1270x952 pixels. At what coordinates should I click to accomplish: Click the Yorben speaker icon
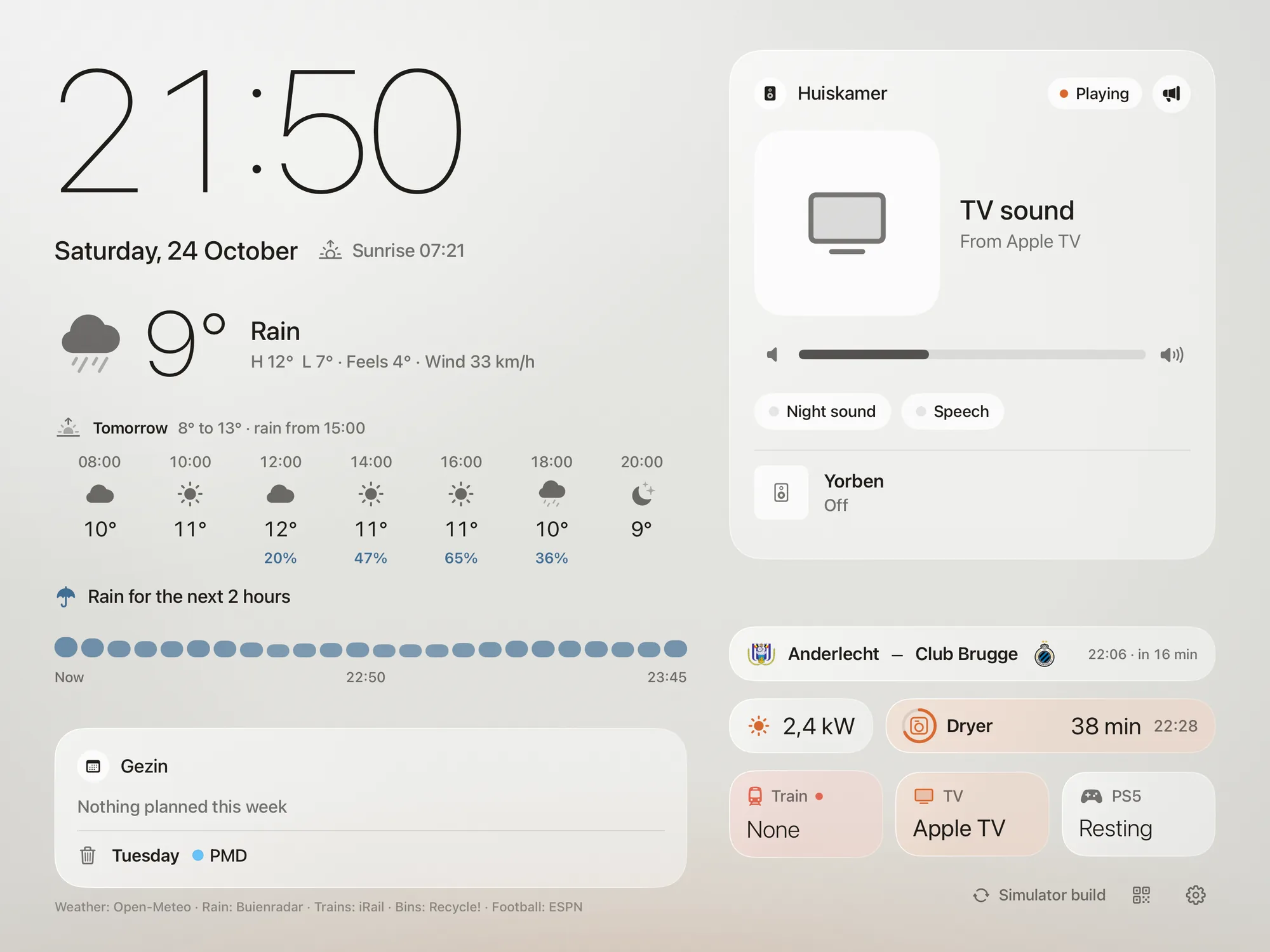tap(781, 493)
